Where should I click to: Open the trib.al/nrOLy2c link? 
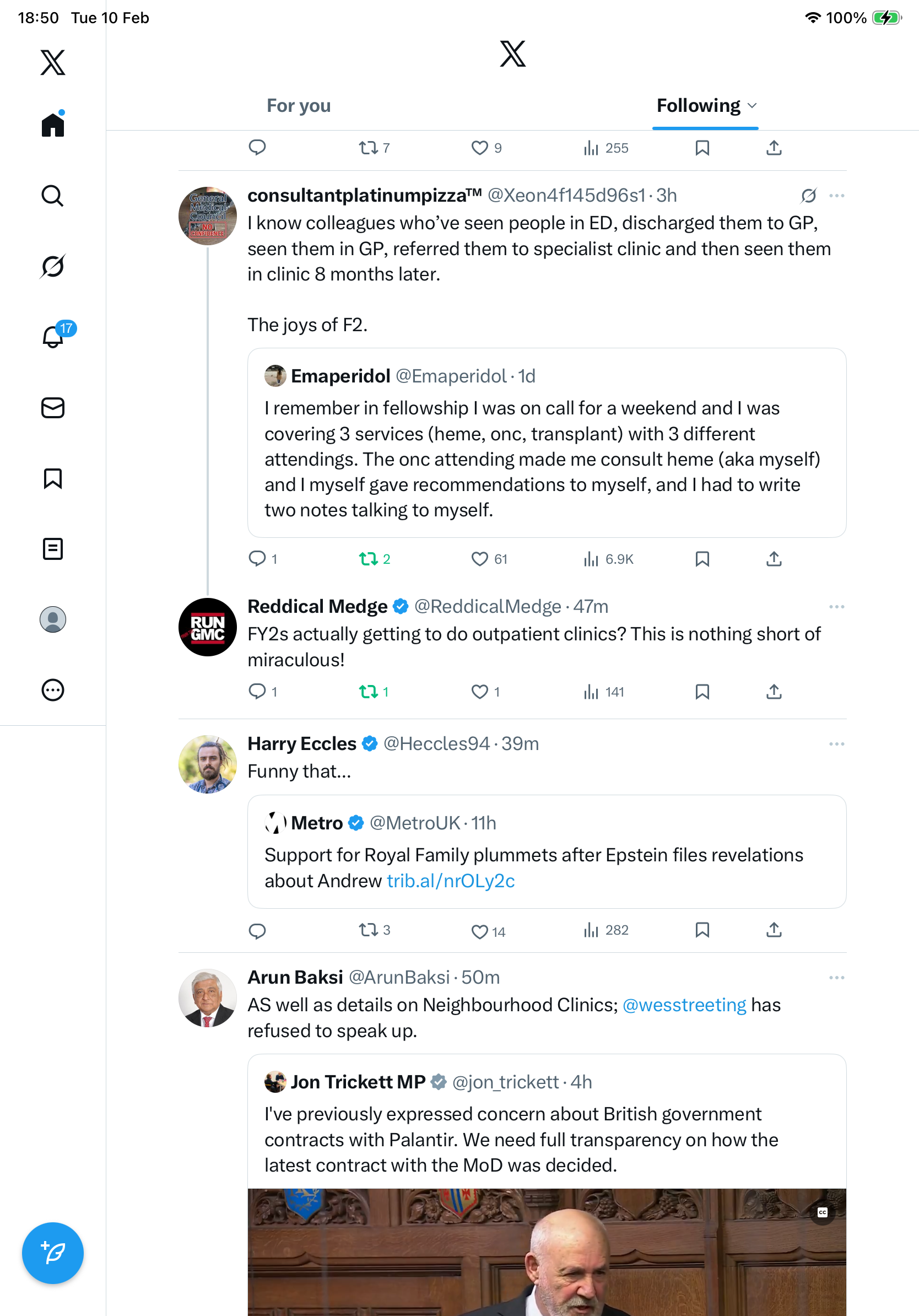(x=450, y=881)
